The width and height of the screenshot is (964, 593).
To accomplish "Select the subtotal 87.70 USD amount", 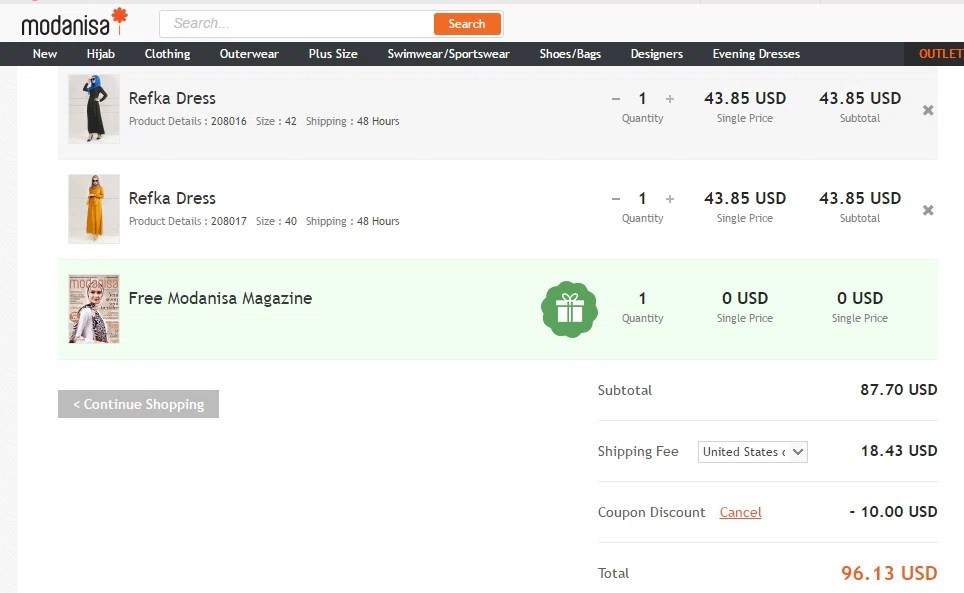I will click(898, 390).
